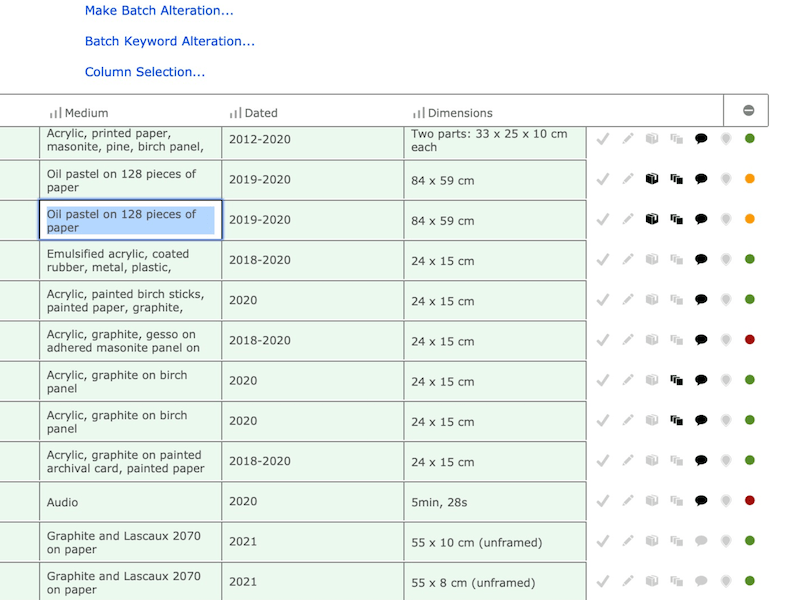Click the stacked copies icon in Emulsified acrylic row
Viewport: 787px width, 600px height.
click(x=676, y=260)
